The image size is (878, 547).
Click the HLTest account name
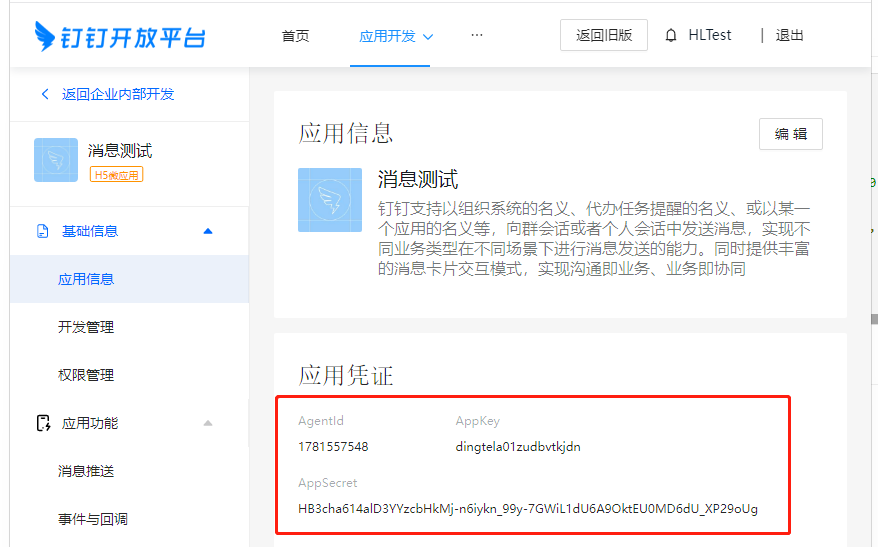pyautogui.click(x=709, y=35)
